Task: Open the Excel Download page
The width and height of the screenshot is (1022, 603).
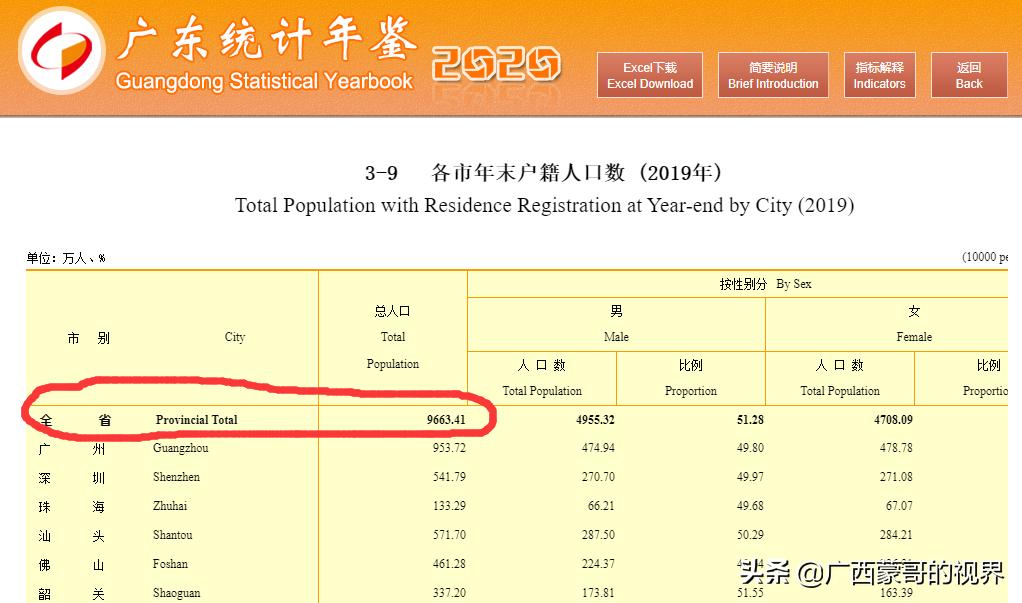Action: pos(649,74)
